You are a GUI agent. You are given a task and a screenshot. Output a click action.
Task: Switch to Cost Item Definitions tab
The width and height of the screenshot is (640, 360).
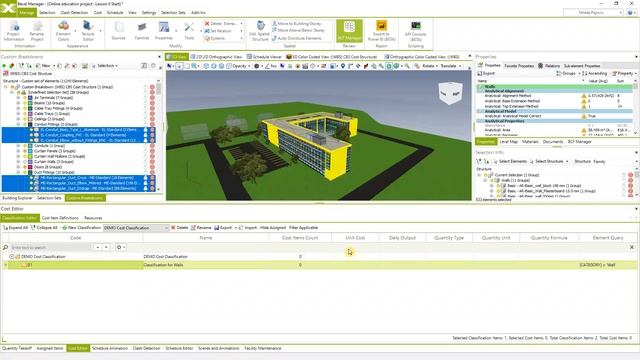(x=60, y=218)
